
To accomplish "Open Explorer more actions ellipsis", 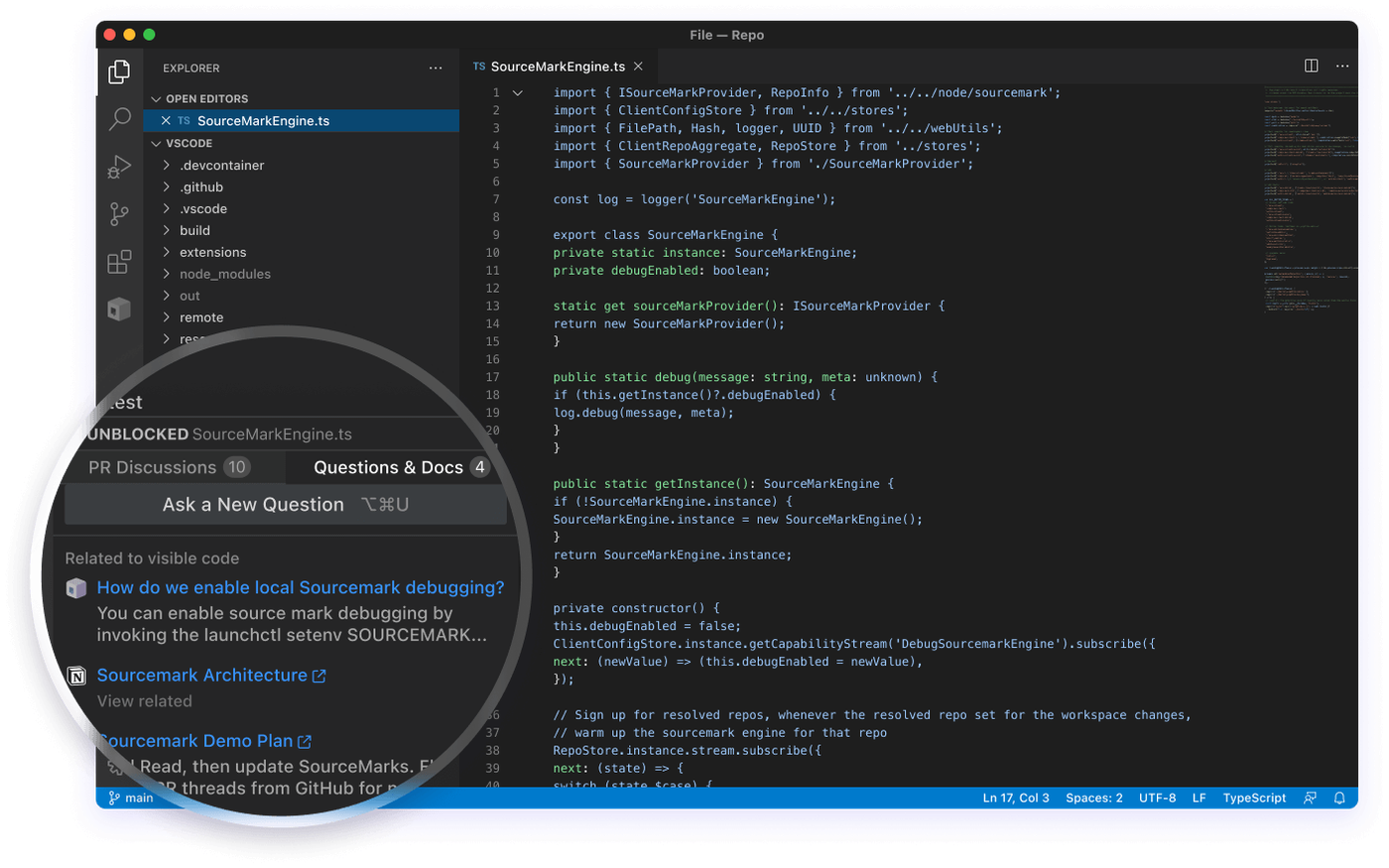I will [436, 68].
